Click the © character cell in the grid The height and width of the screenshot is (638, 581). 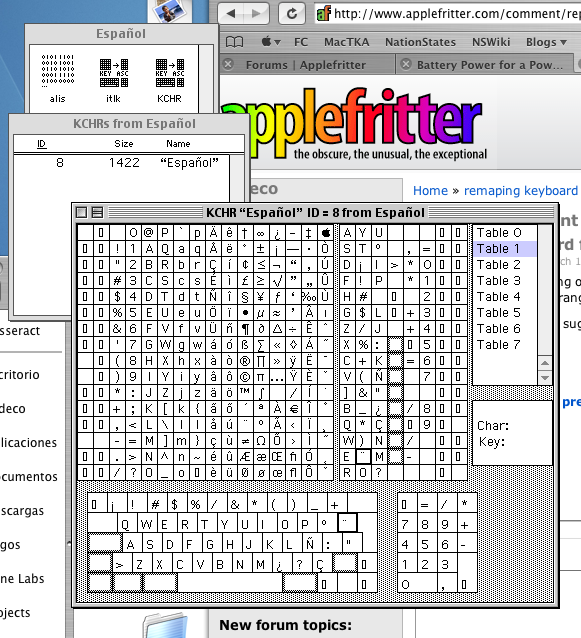pyautogui.click(x=245, y=377)
